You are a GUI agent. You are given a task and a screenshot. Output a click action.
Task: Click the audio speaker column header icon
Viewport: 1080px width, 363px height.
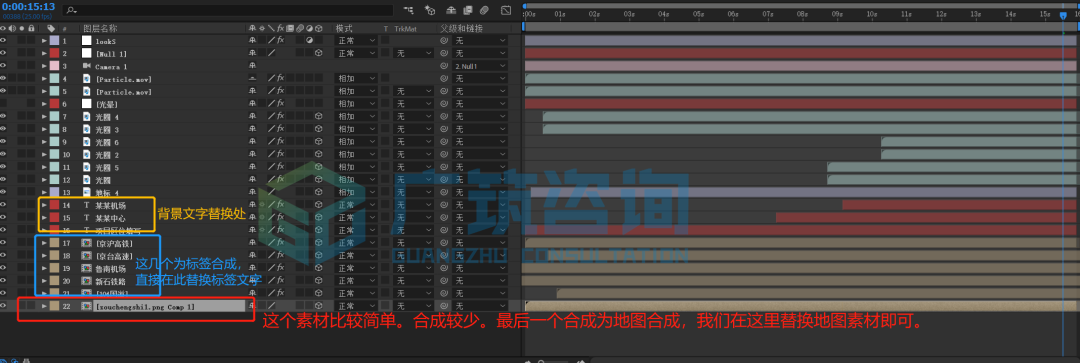(x=12, y=28)
